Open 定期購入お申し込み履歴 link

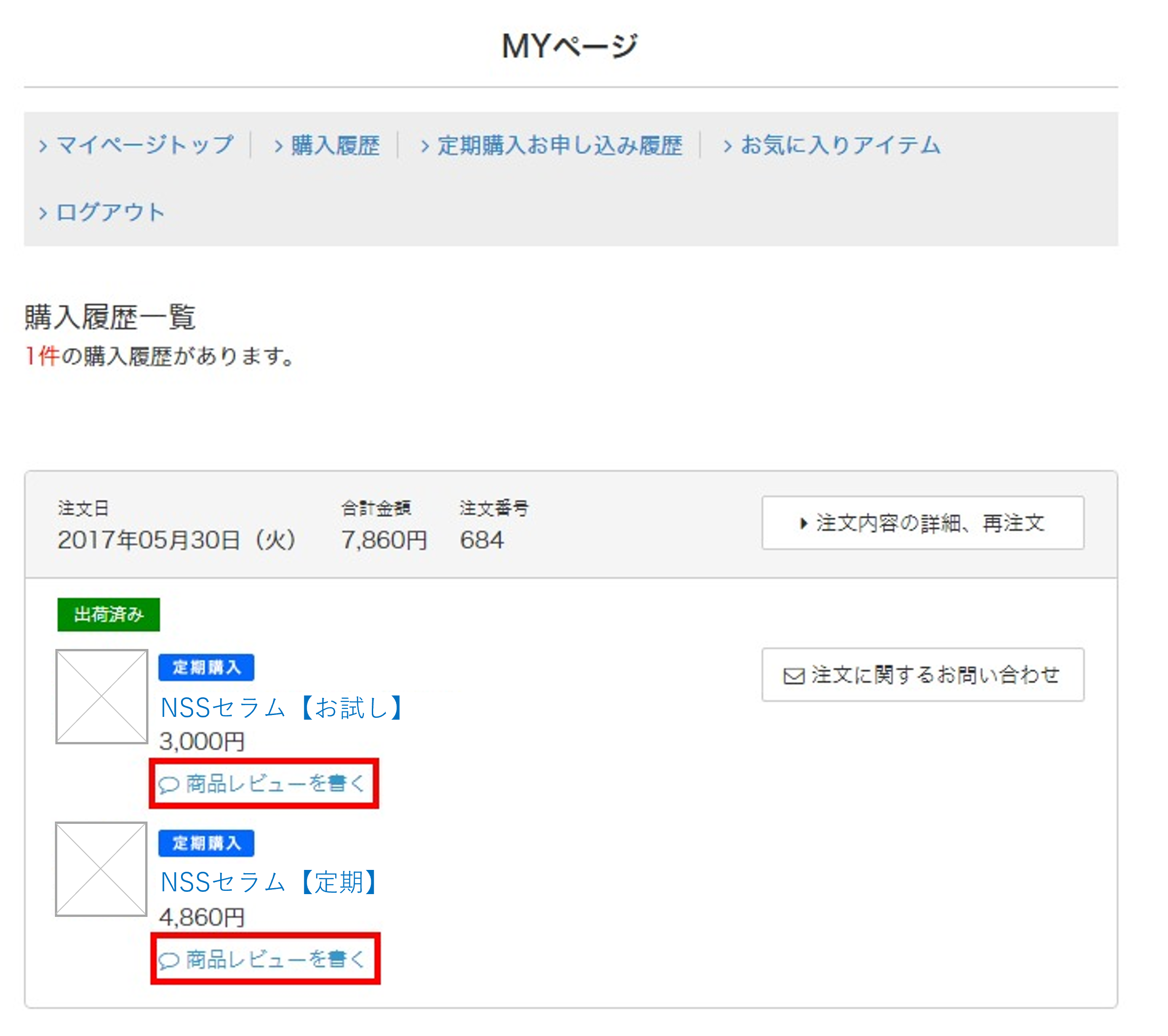[559, 145]
